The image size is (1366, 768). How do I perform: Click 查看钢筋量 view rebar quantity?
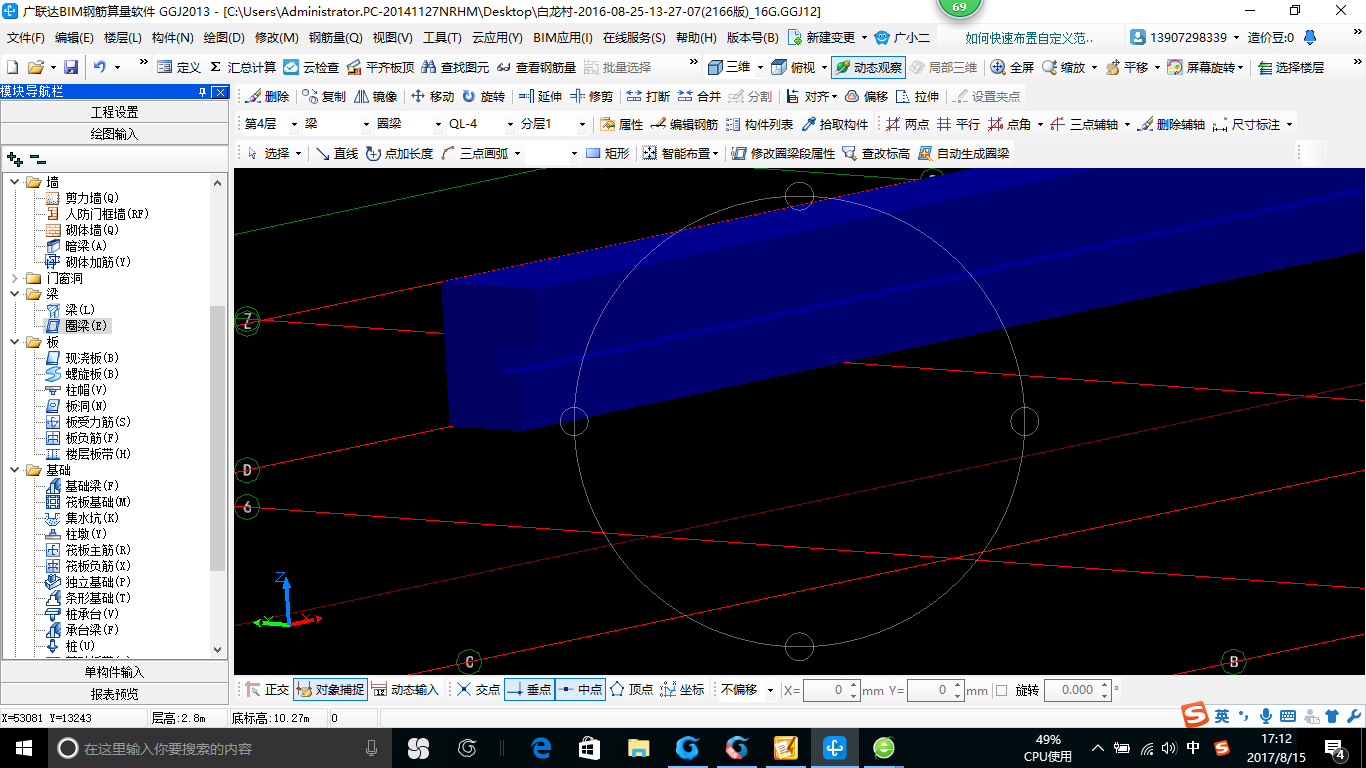(536, 67)
